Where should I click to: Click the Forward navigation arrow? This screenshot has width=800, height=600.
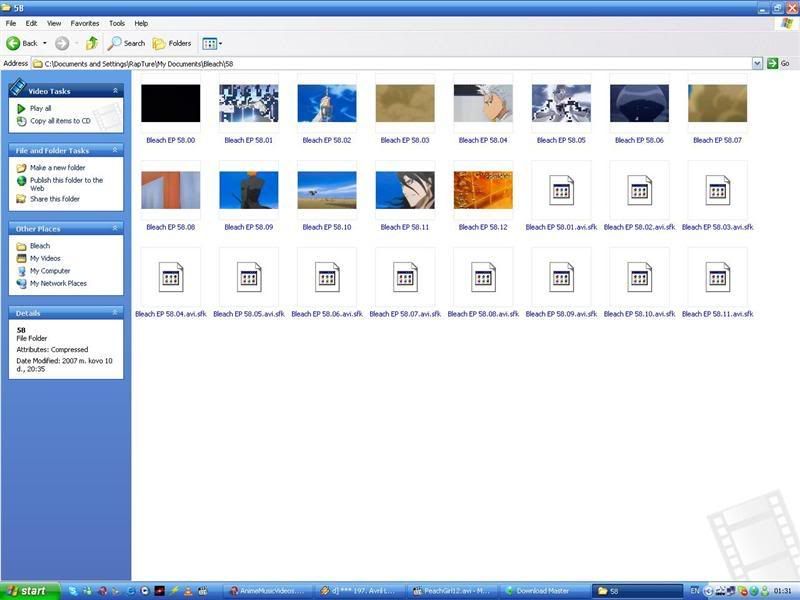point(62,43)
